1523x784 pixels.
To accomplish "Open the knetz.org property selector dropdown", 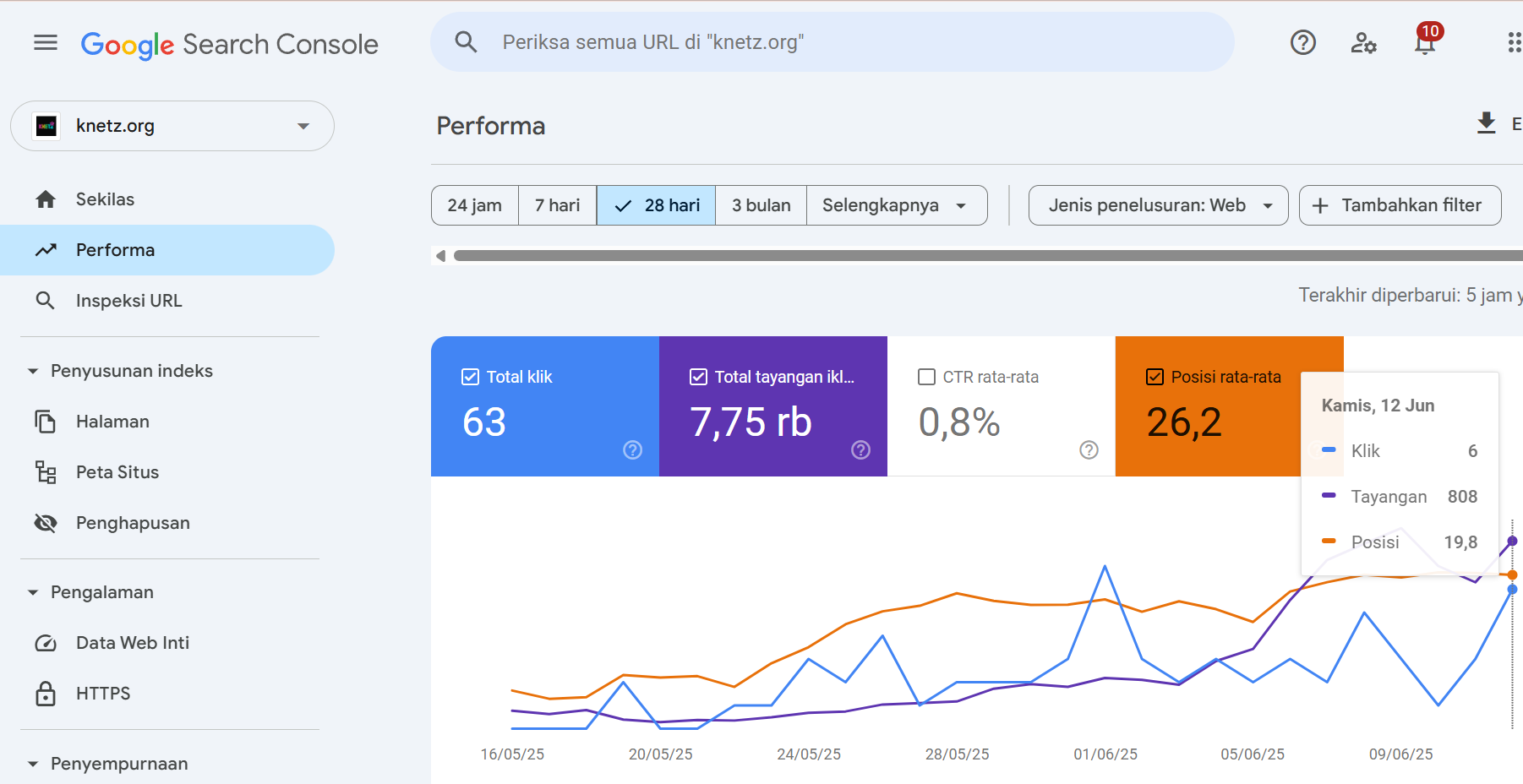I will 172,126.
